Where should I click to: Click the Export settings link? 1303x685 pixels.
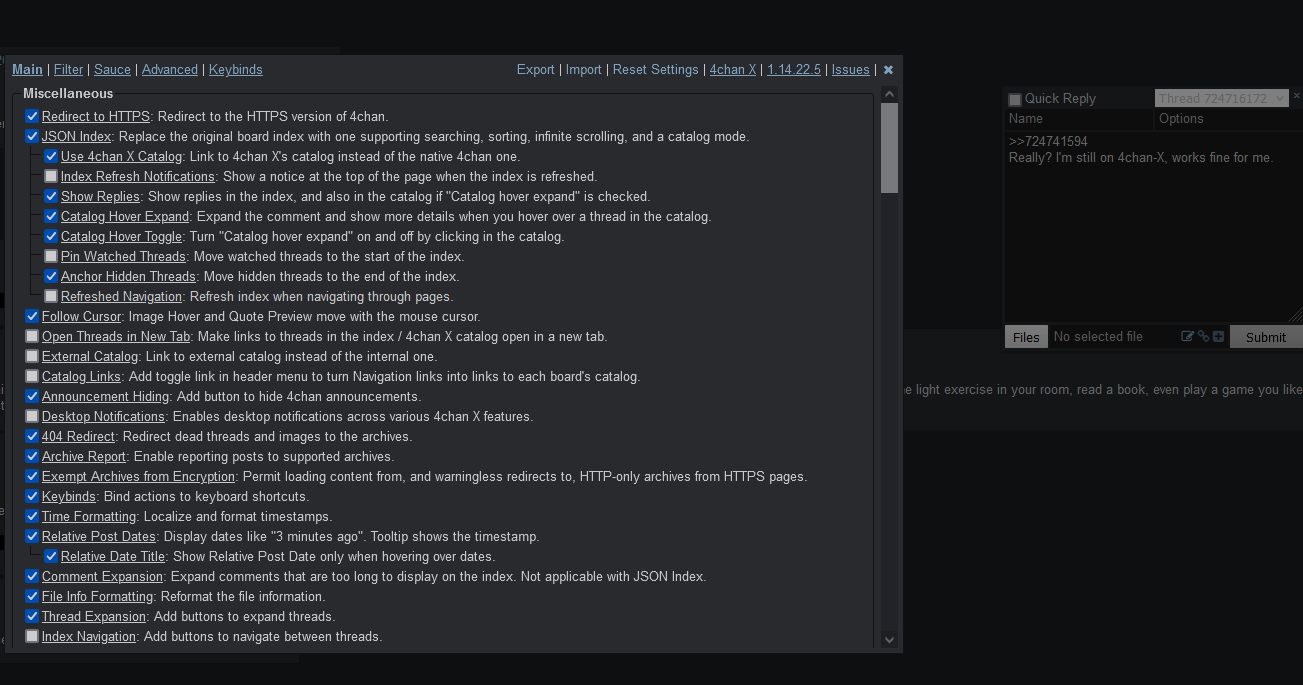[x=535, y=70]
